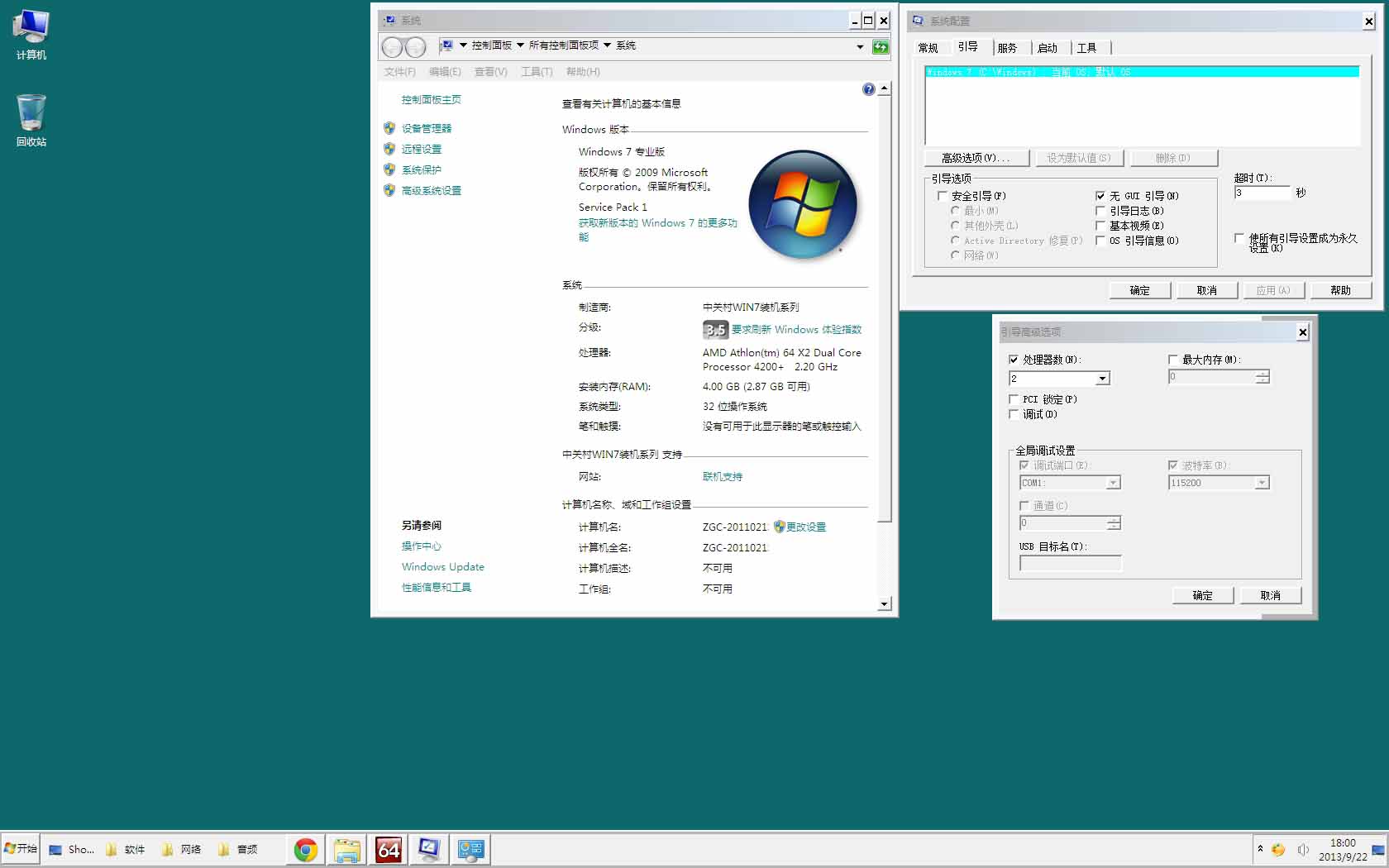Image resolution: width=1389 pixels, height=868 pixels.
Task: Click the forward arrow in the System window
Action: point(415,47)
